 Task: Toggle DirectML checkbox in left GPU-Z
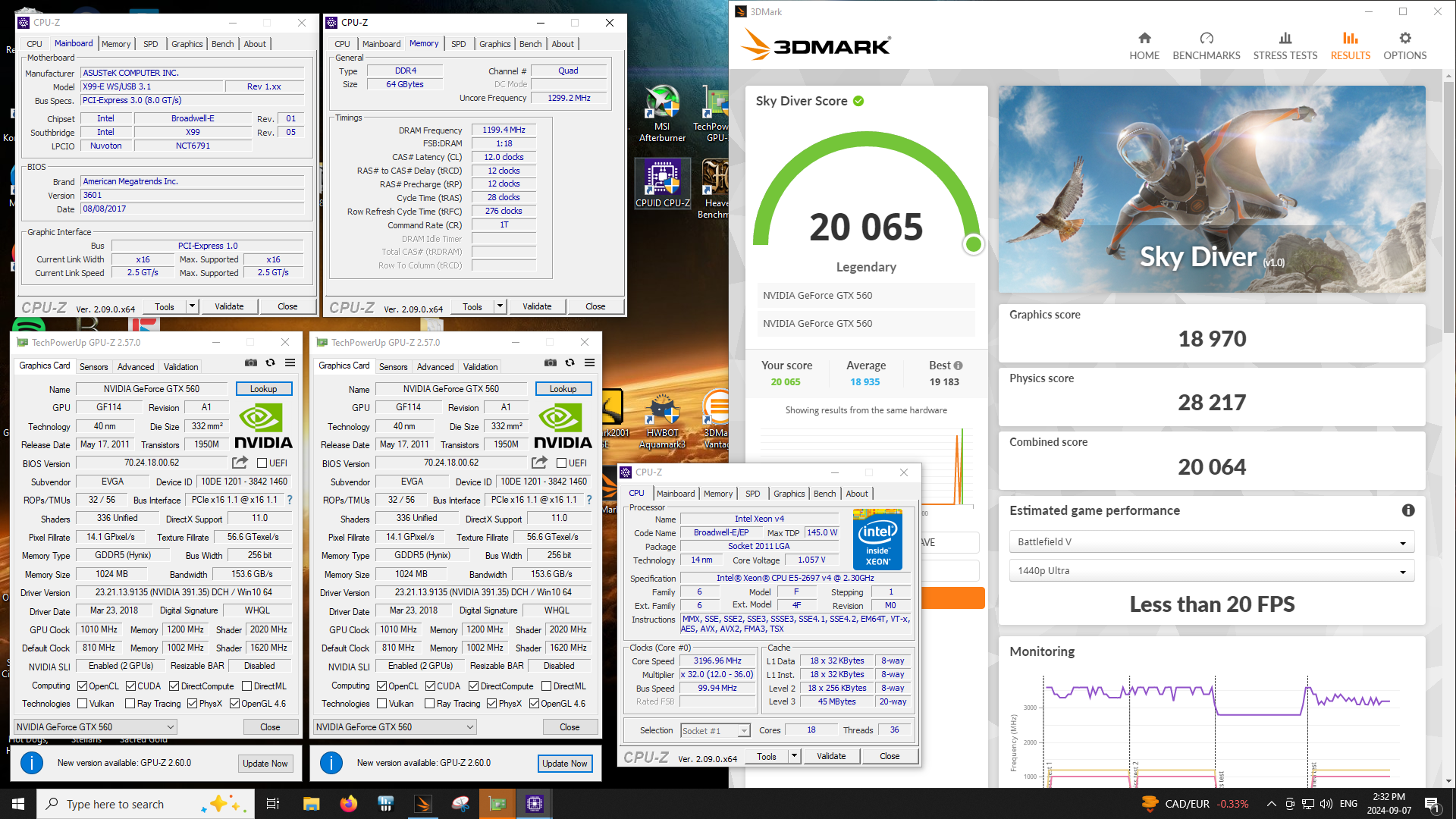pos(246,686)
